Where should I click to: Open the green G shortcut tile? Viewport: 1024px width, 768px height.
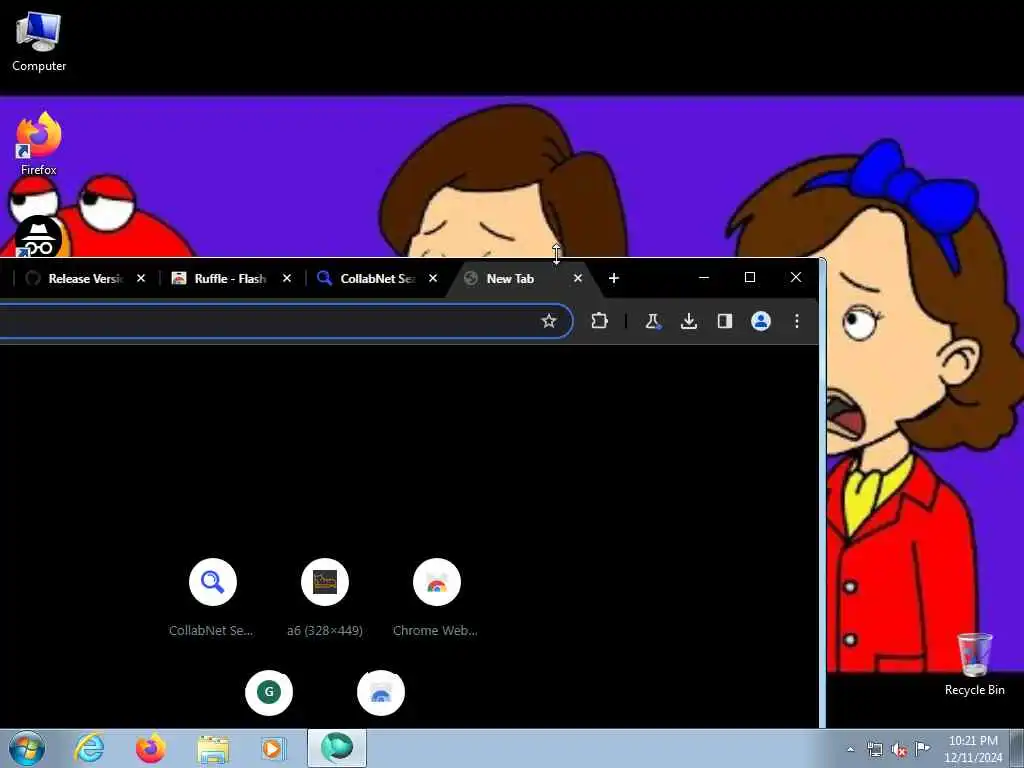click(269, 692)
